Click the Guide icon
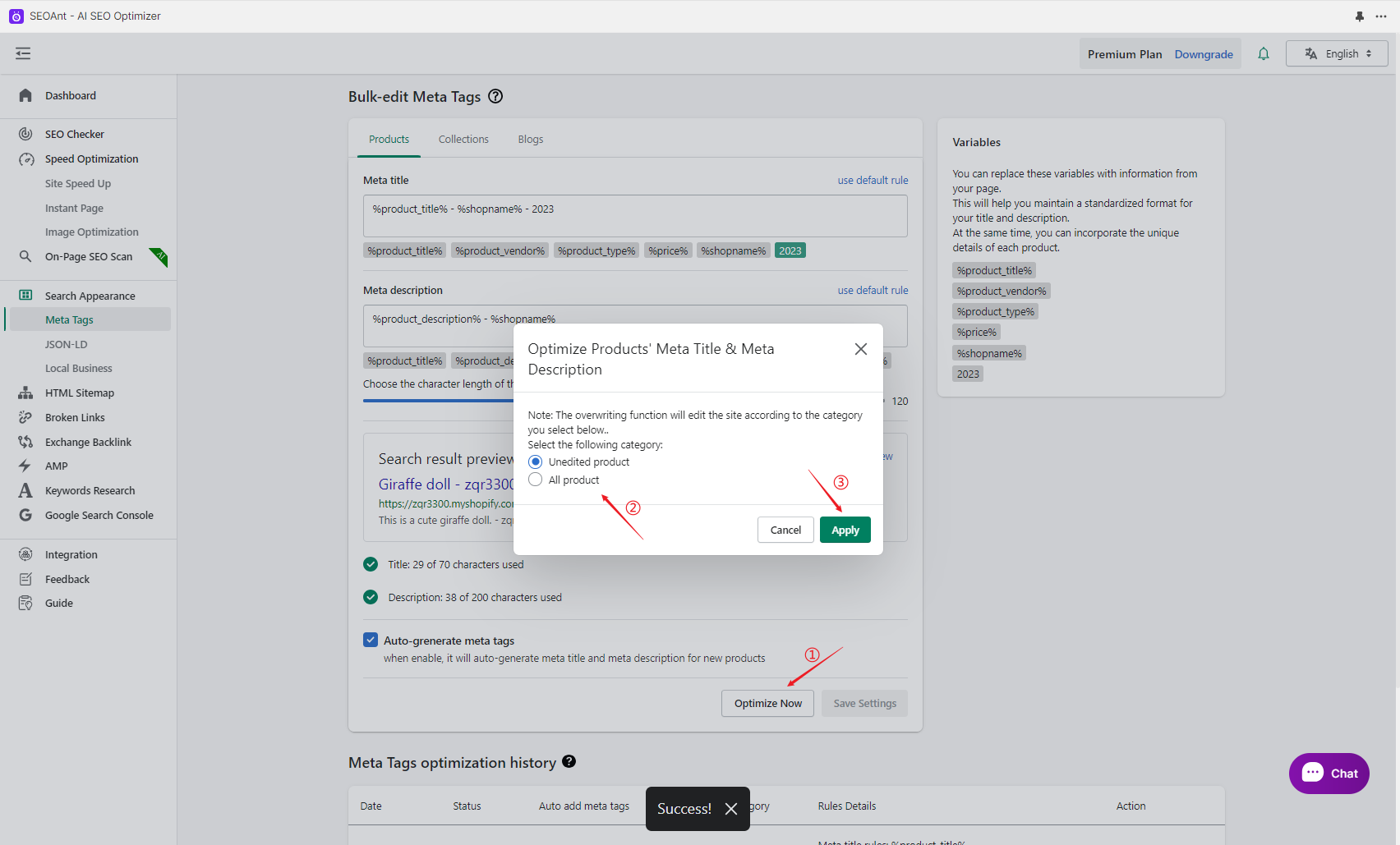Image resolution: width=1400 pixels, height=845 pixels. (x=25, y=603)
